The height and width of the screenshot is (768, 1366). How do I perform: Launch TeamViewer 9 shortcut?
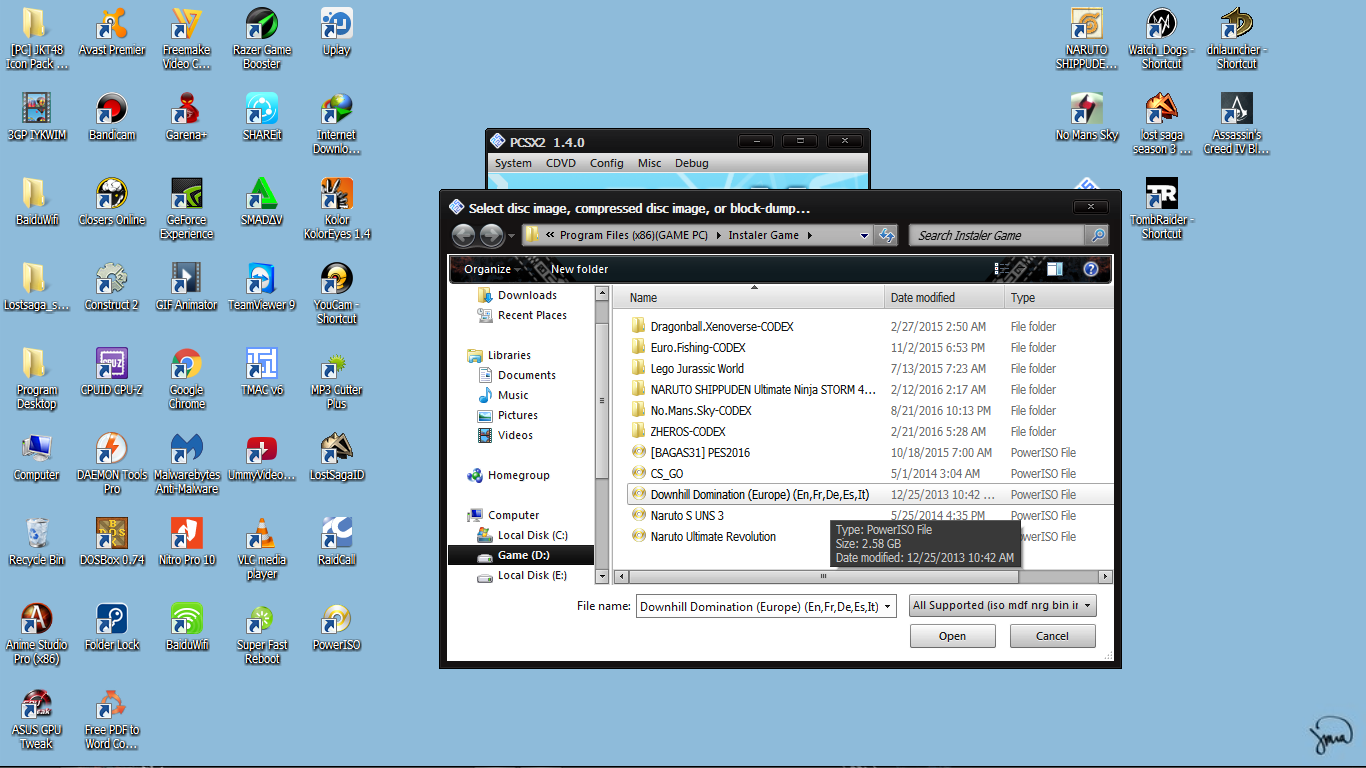point(262,288)
